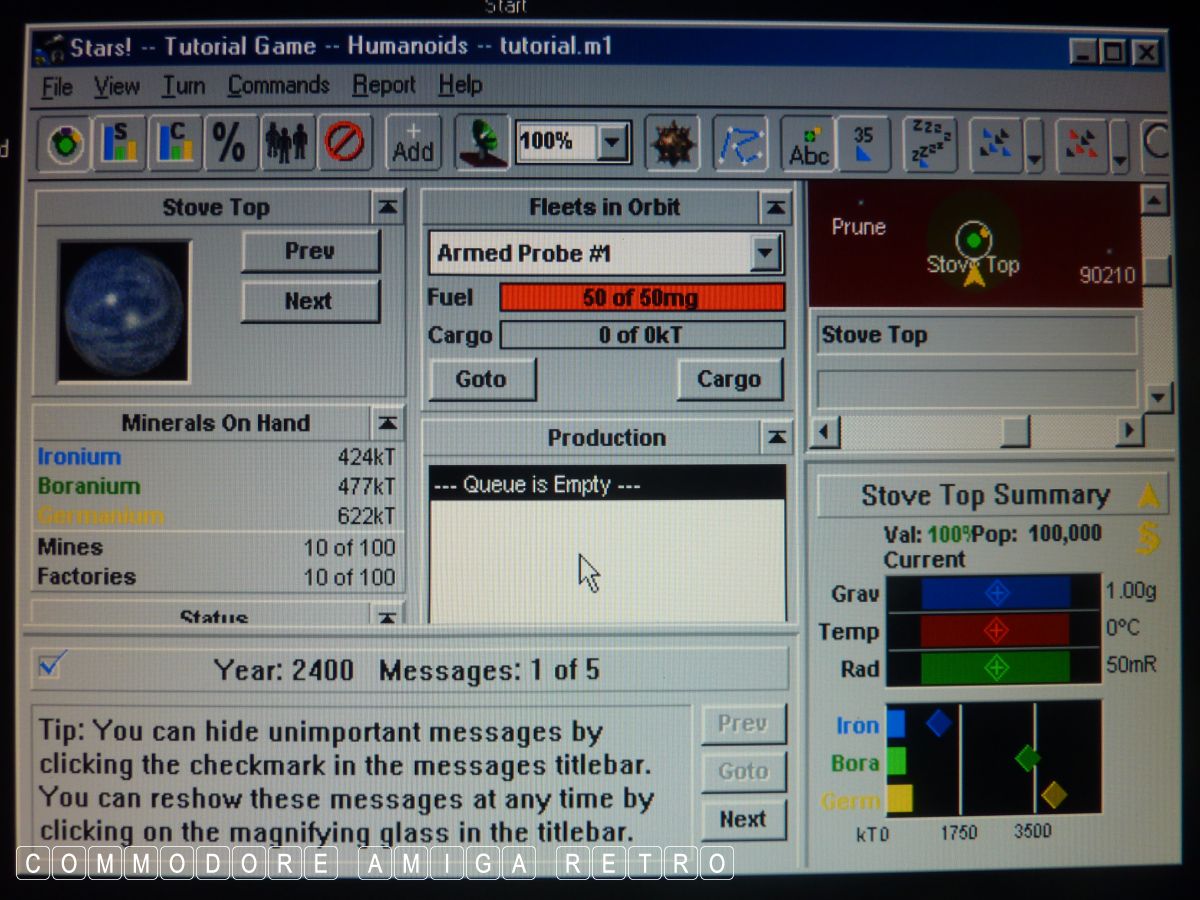Click the red no-info view icon
1200x900 pixels.
[344, 144]
